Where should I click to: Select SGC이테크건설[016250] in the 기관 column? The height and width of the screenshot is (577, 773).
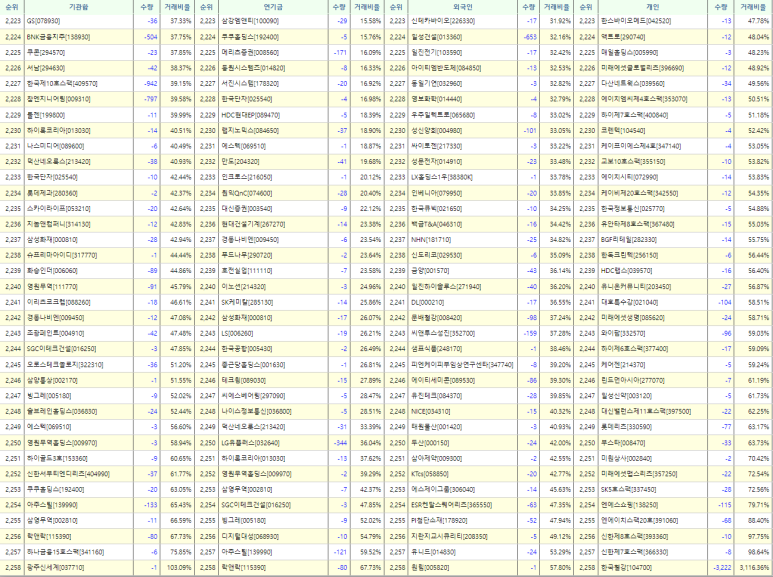(61, 349)
